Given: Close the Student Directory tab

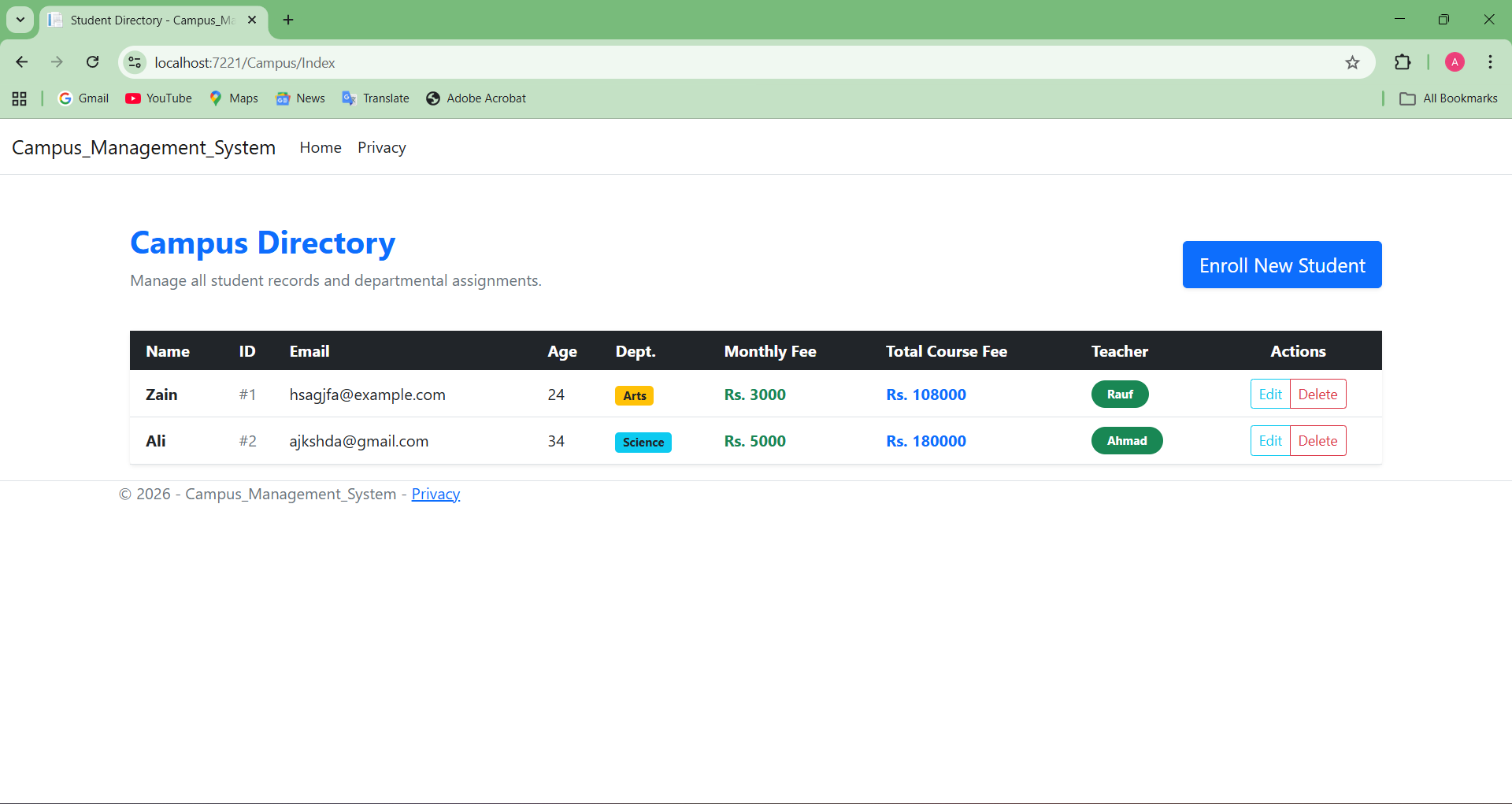Looking at the screenshot, I should click(x=252, y=20).
